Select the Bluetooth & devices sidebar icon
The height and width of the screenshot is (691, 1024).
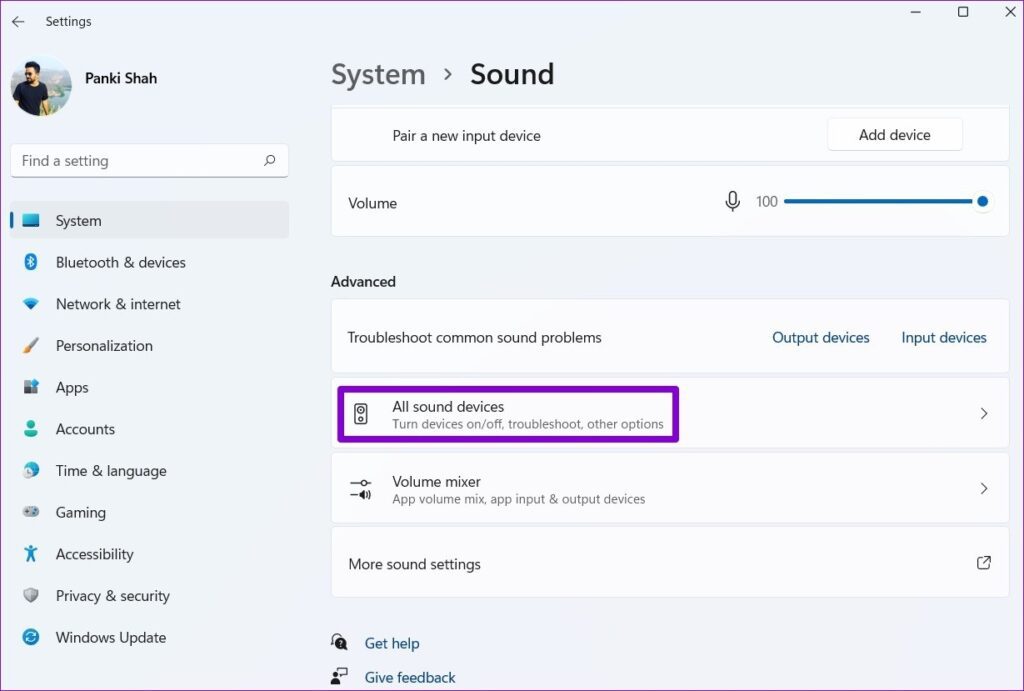point(29,262)
